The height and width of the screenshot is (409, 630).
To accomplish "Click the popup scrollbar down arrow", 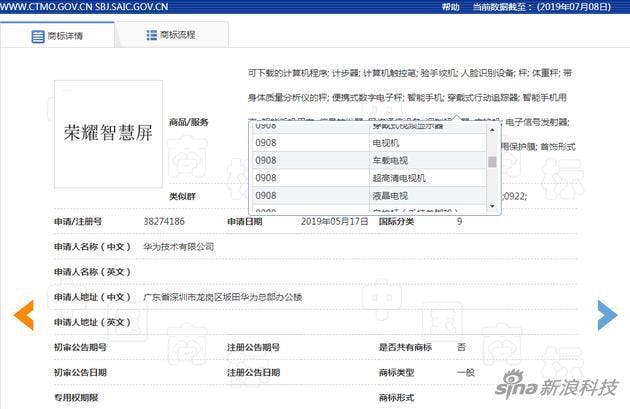I will point(492,206).
